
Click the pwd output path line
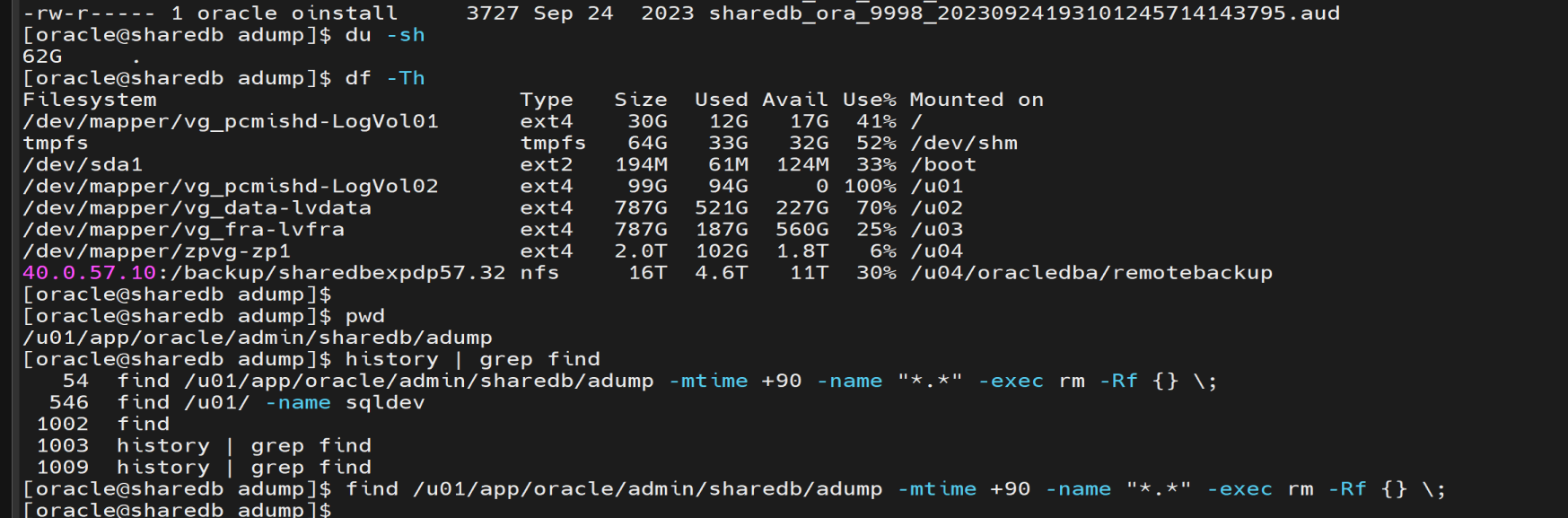click(x=258, y=338)
